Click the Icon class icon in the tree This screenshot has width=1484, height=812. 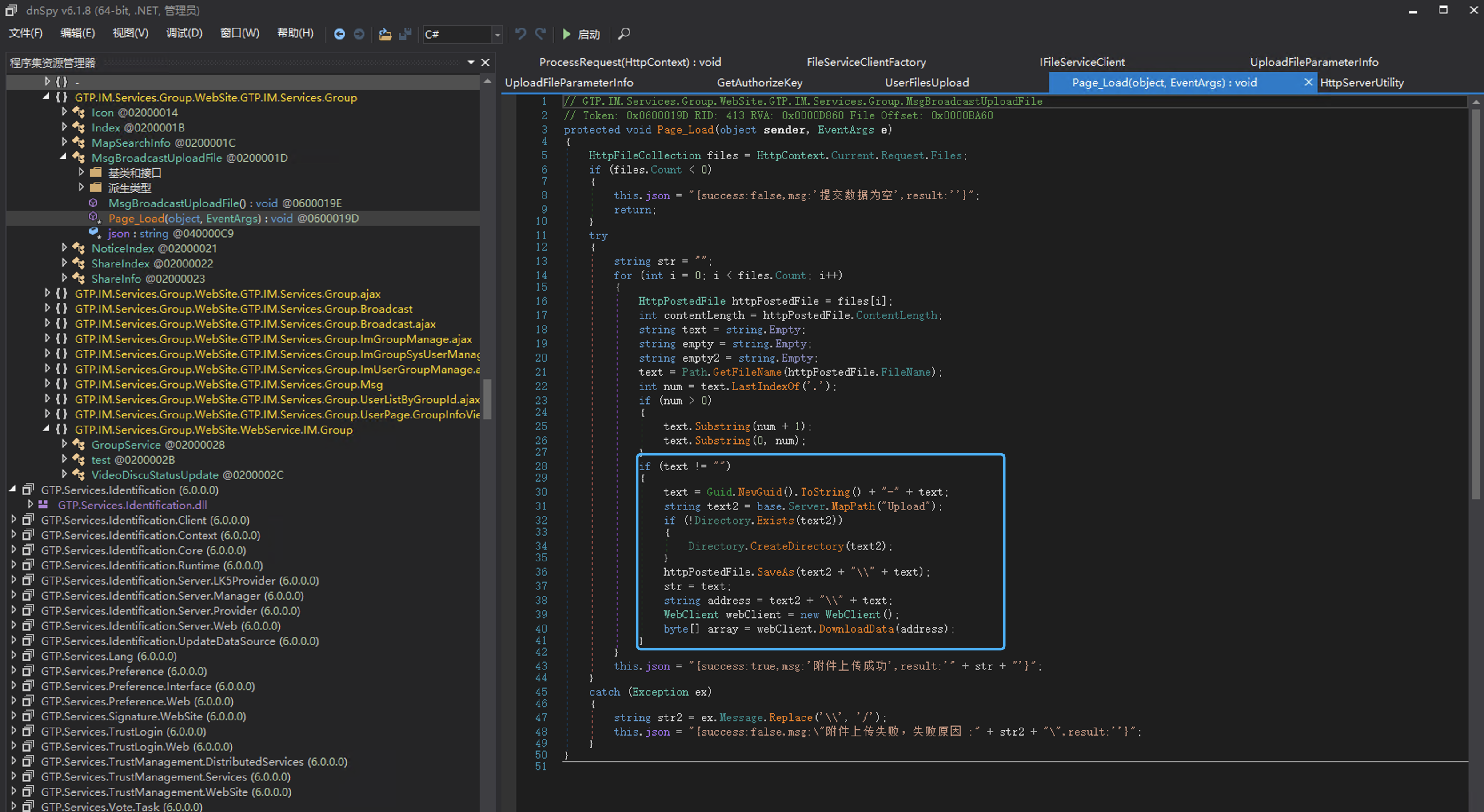[79, 113]
